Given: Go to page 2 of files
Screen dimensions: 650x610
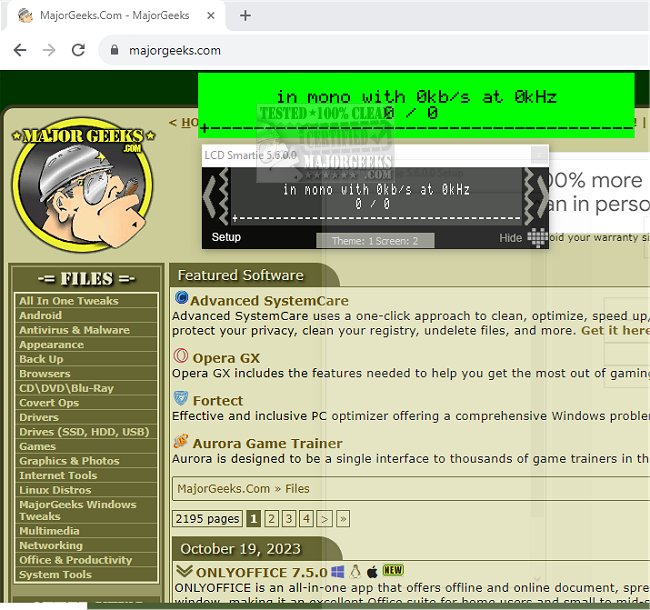Looking at the screenshot, I should point(272,518).
